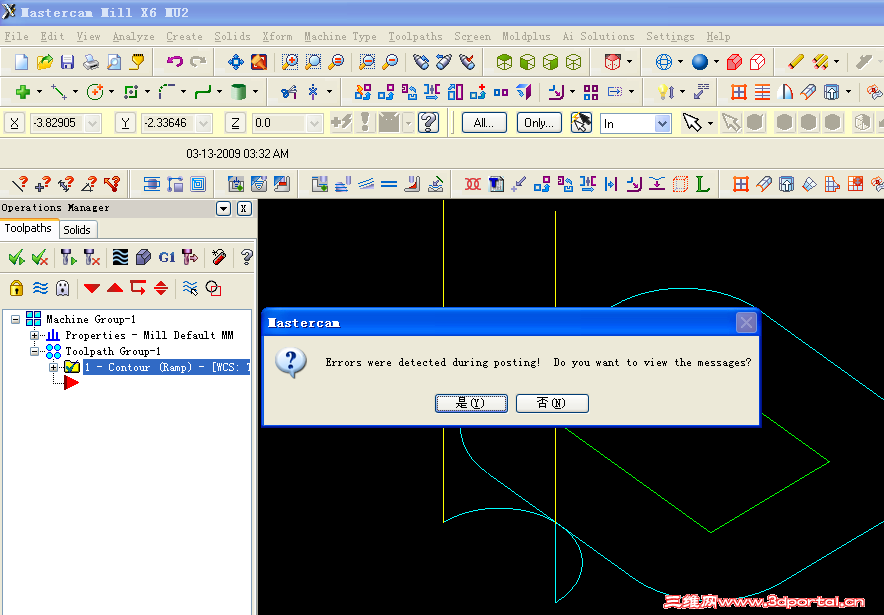
Task: Open the Analyze menu
Action: click(133, 36)
